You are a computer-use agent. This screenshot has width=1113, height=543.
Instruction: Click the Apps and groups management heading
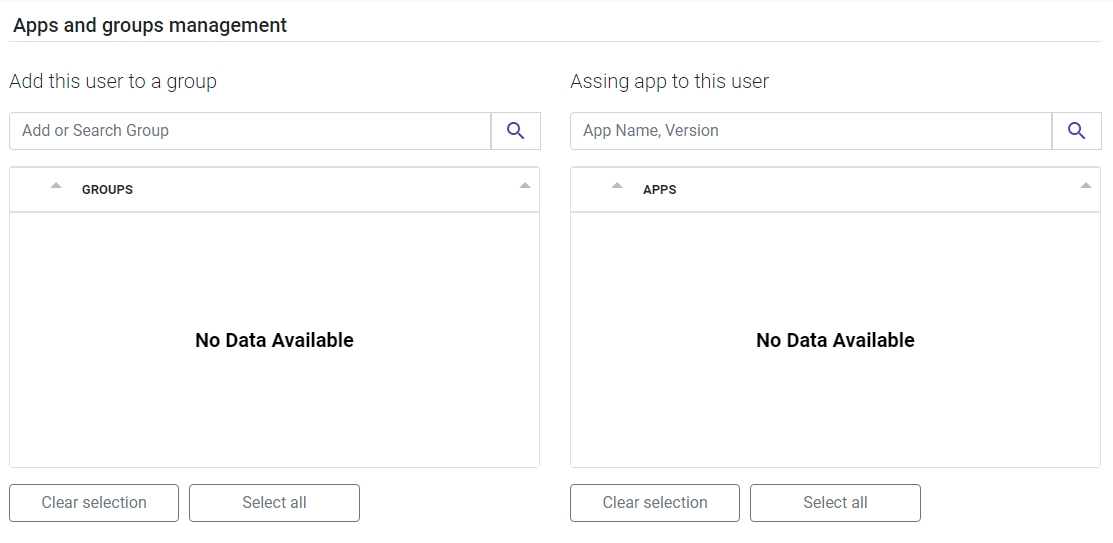point(150,26)
